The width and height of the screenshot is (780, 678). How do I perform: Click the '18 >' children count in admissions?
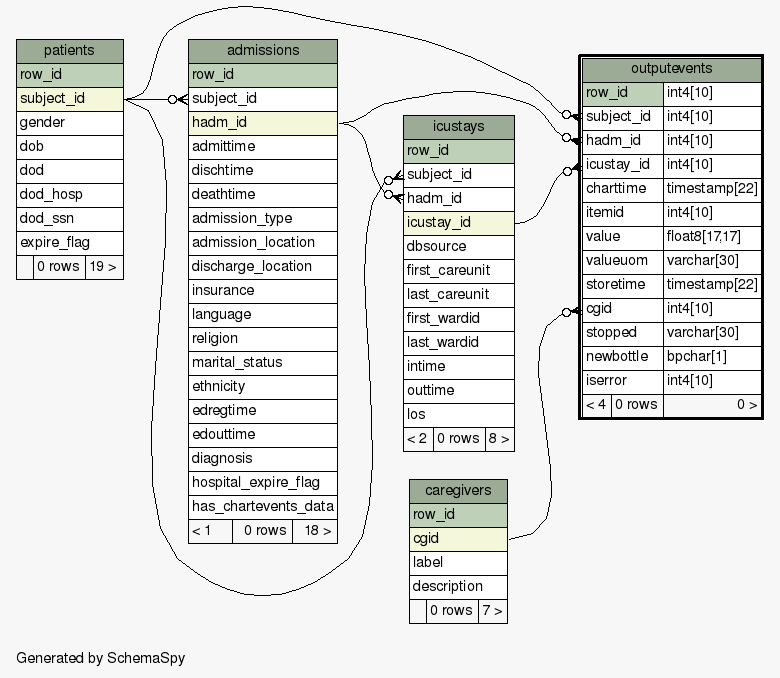click(315, 531)
